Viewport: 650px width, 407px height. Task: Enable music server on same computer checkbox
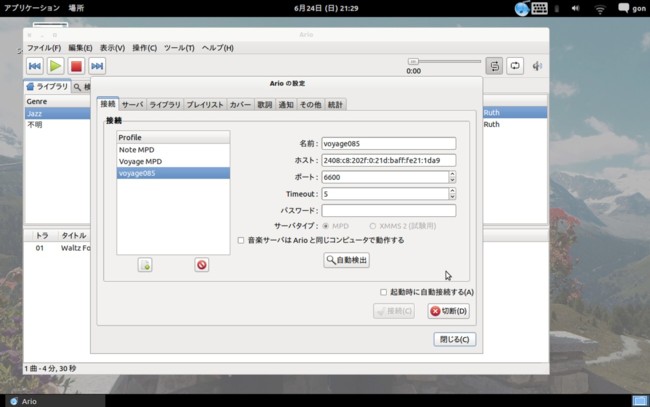tap(241, 240)
